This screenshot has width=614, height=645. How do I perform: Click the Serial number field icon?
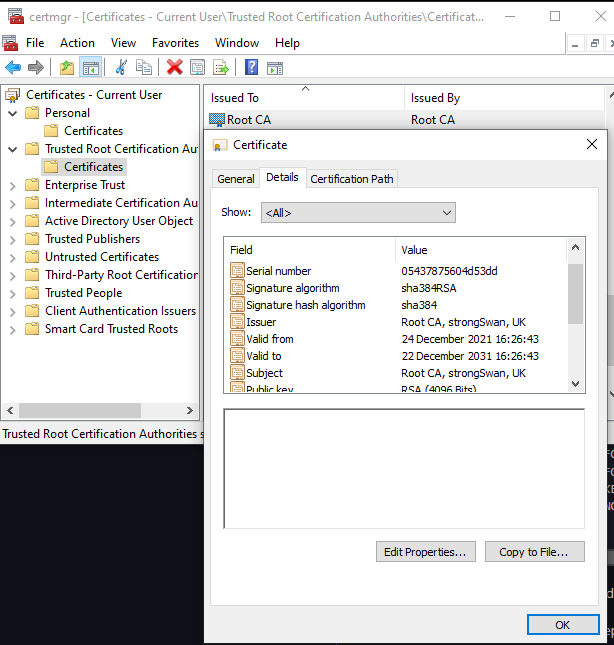pos(237,270)
